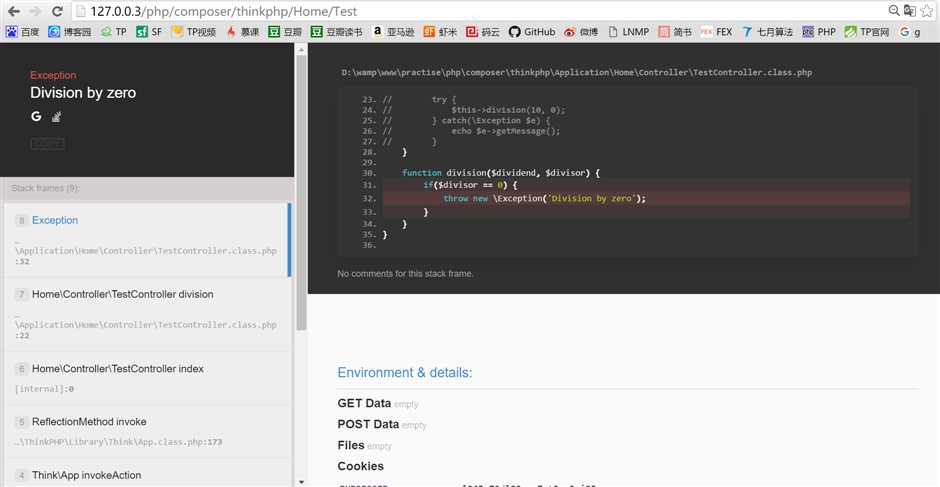Click the 'Cookies' section label
Viewport: 940px width, 487px height.
tap(360, 466)
